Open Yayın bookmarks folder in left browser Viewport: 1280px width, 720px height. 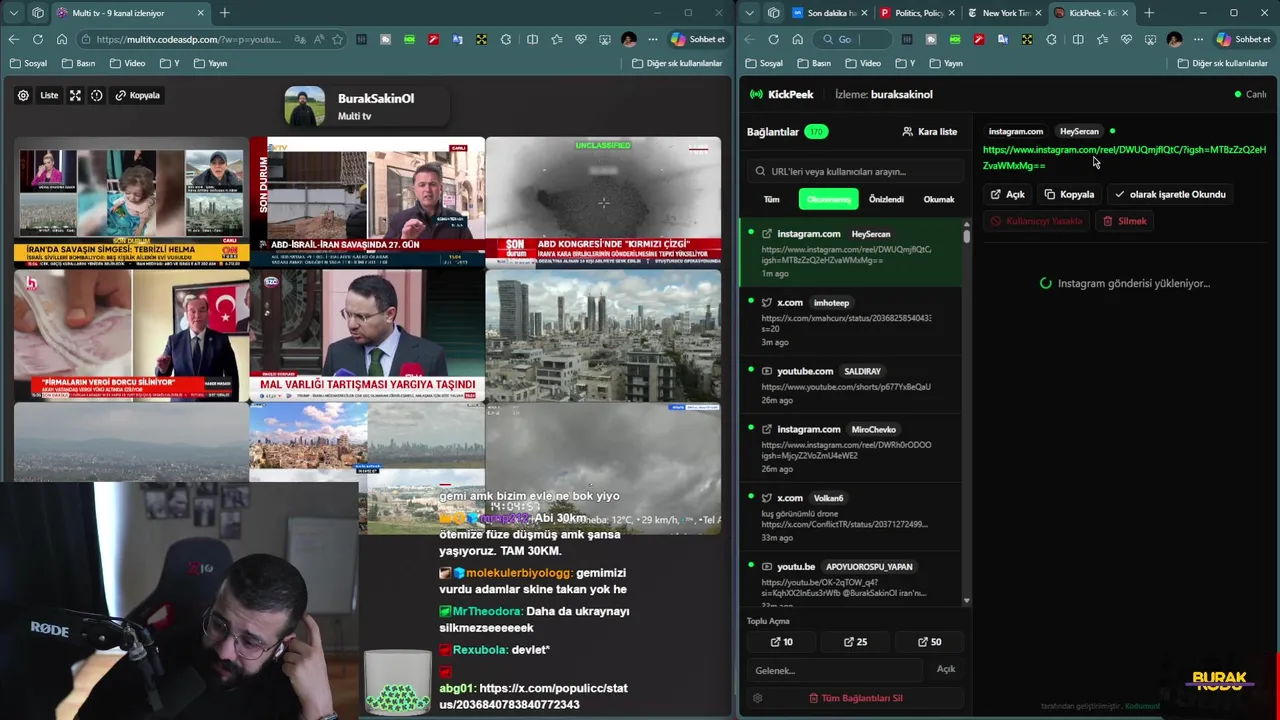coord(209,63)
